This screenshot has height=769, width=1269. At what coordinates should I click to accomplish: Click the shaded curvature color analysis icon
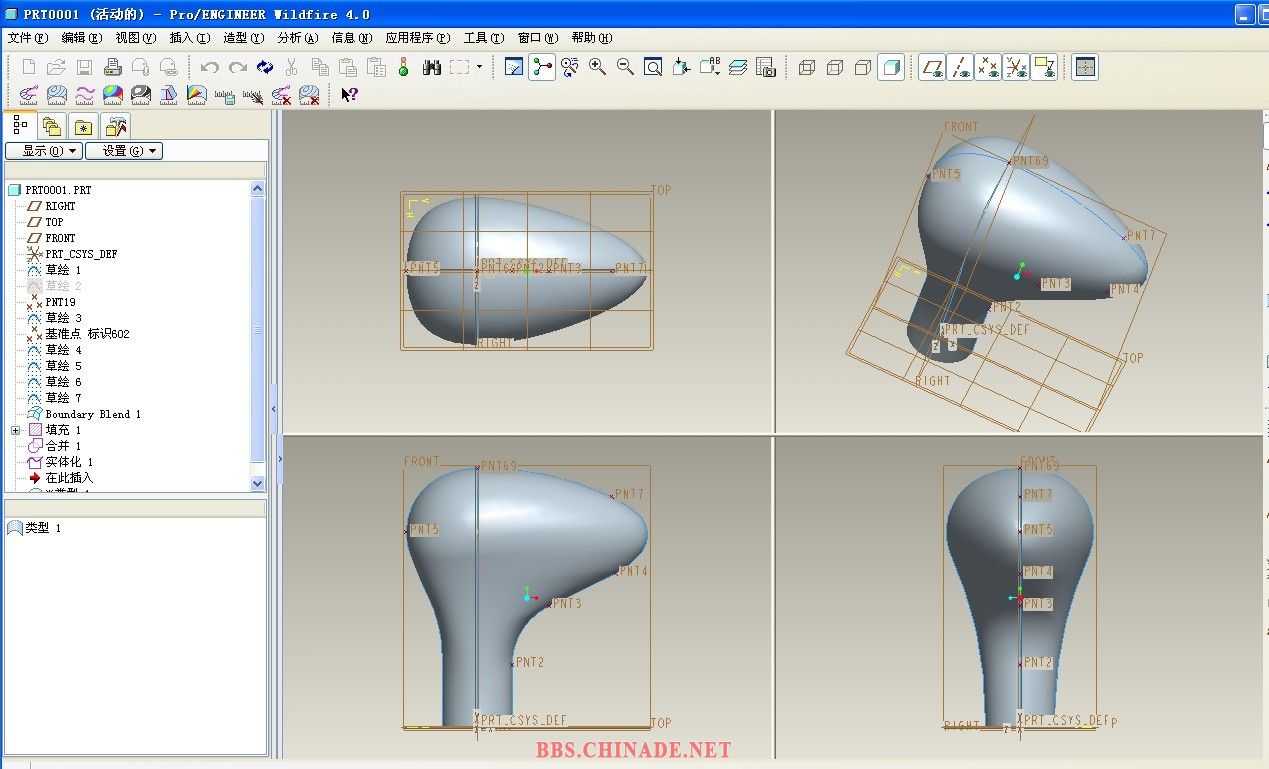click(x=113, y=95)
